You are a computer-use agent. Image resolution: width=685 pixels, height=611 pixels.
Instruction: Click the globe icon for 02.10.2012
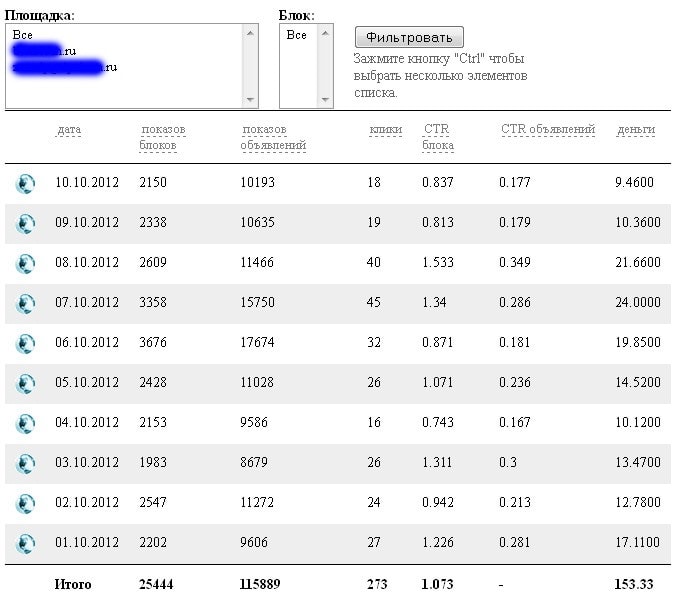[x=25, y=504]
